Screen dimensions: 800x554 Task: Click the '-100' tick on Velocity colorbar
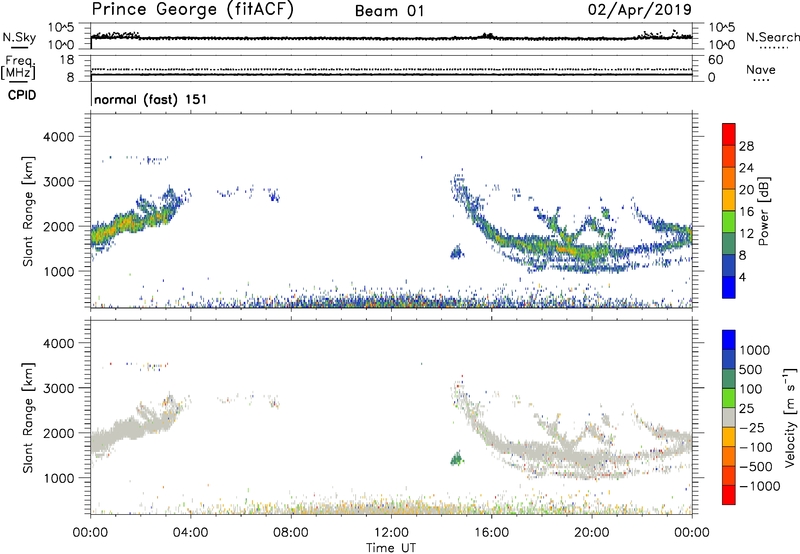click(756, 447)
